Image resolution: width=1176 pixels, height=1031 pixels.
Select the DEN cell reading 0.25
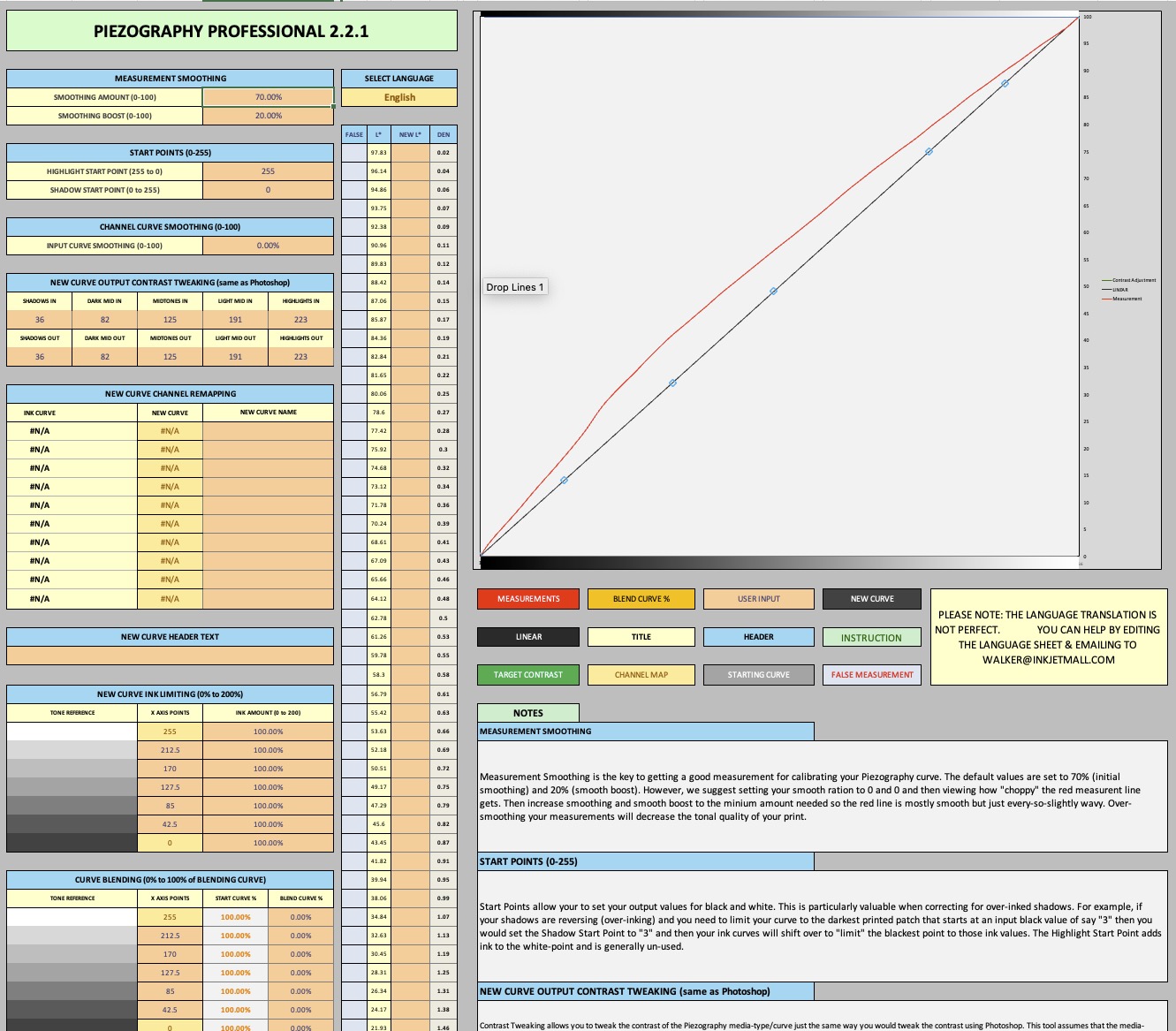tap(444, 394)
